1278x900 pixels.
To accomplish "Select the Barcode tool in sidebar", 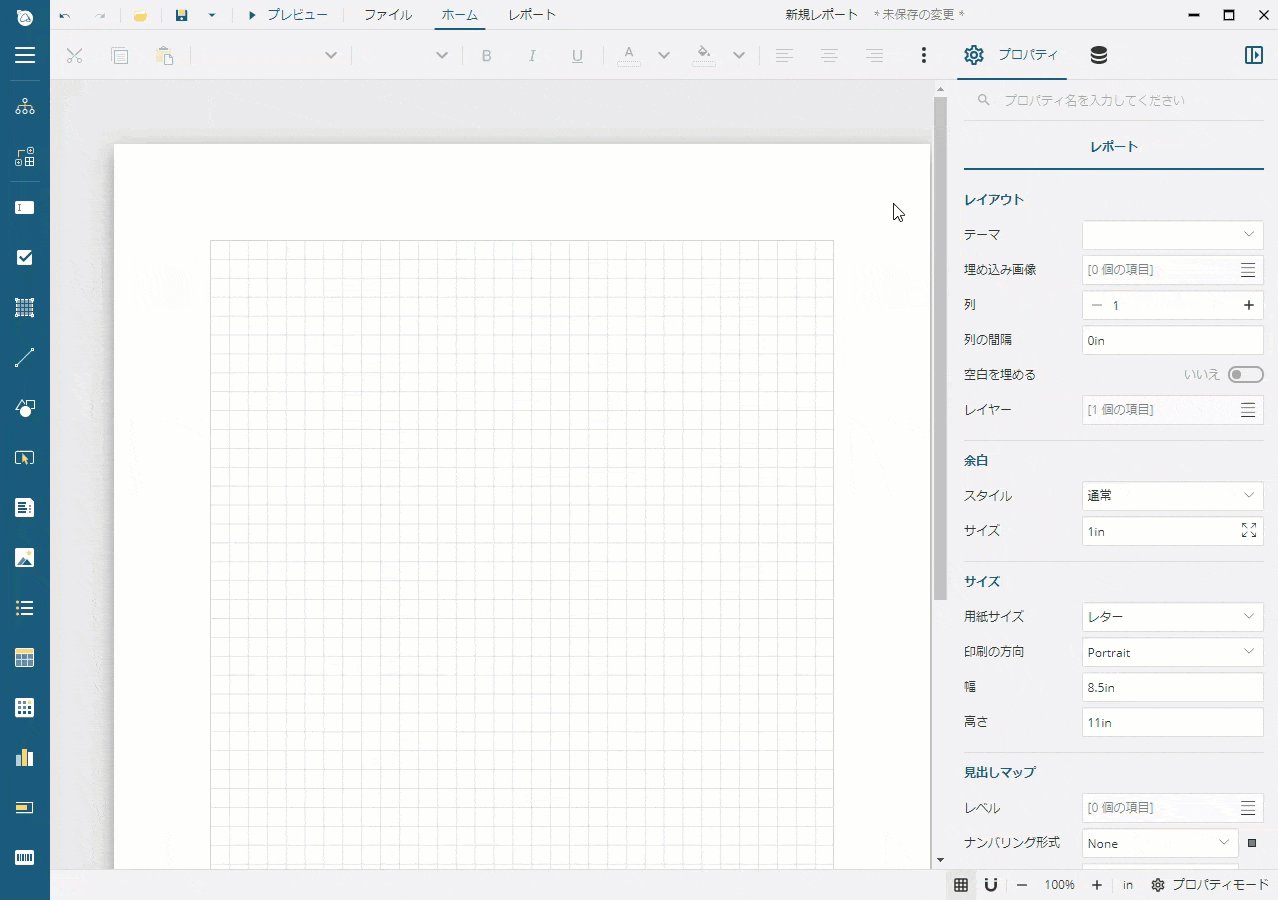I will tap(25, 858).
